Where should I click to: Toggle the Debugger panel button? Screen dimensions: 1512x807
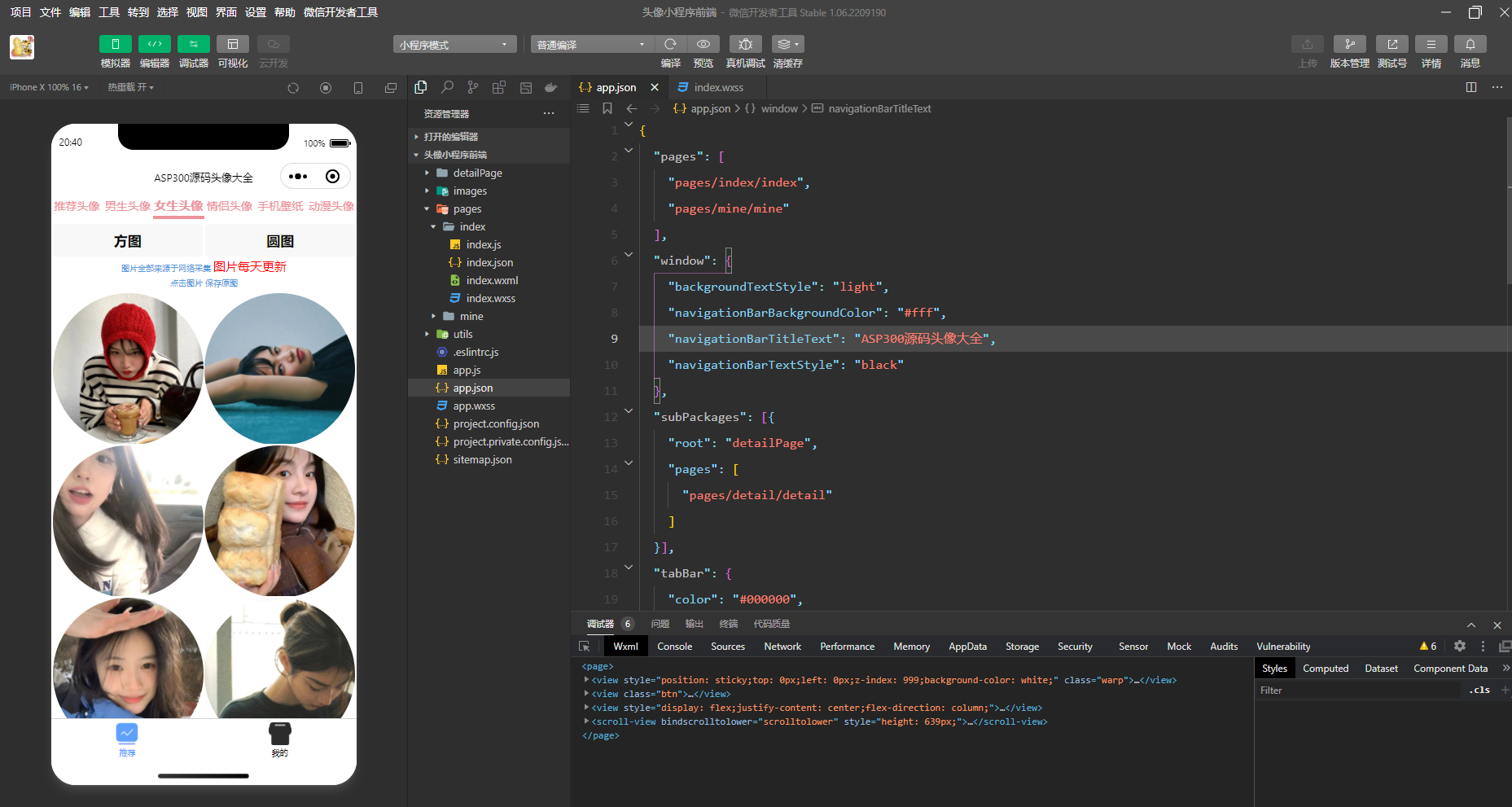click(x=193, y=44)
